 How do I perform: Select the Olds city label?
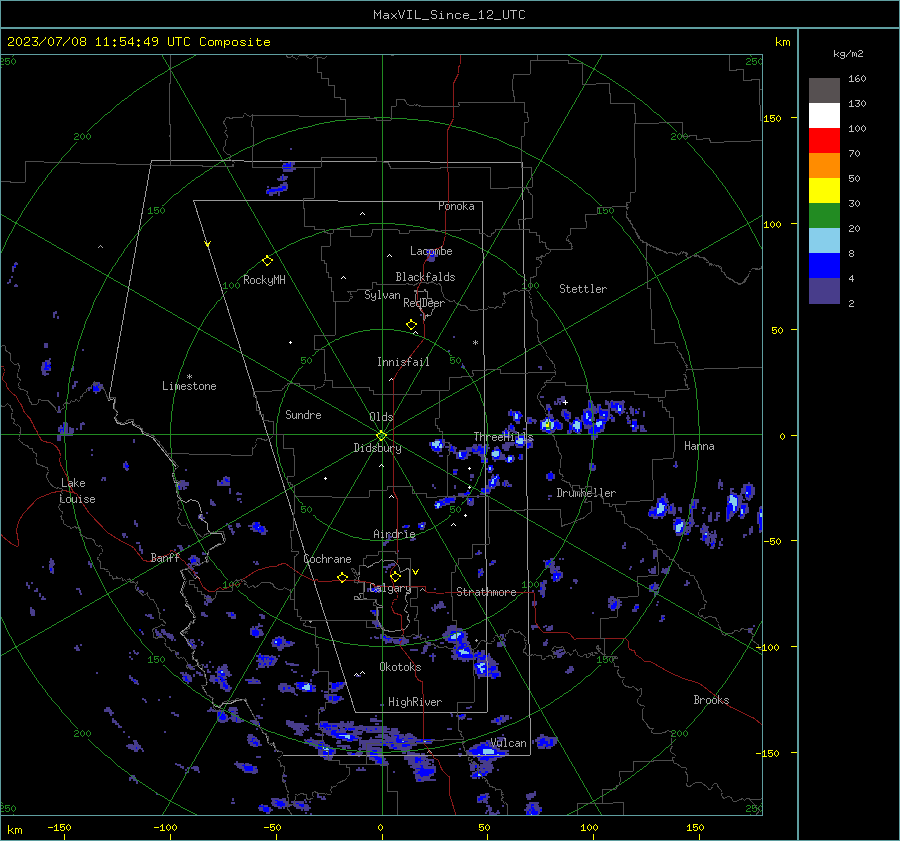tap(381, 417)
